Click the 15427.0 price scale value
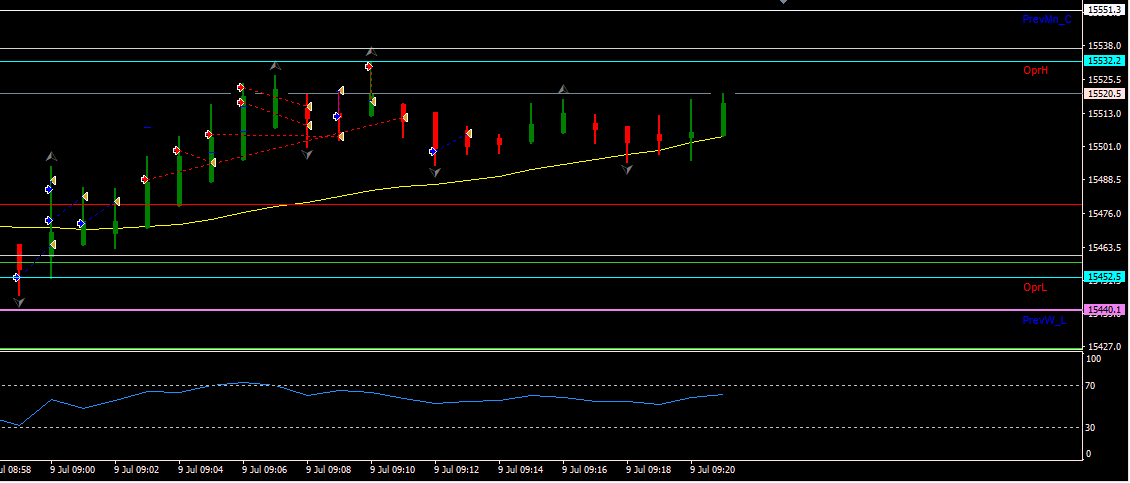This screenshot has width=1130, height=483. pos(1105,346)
